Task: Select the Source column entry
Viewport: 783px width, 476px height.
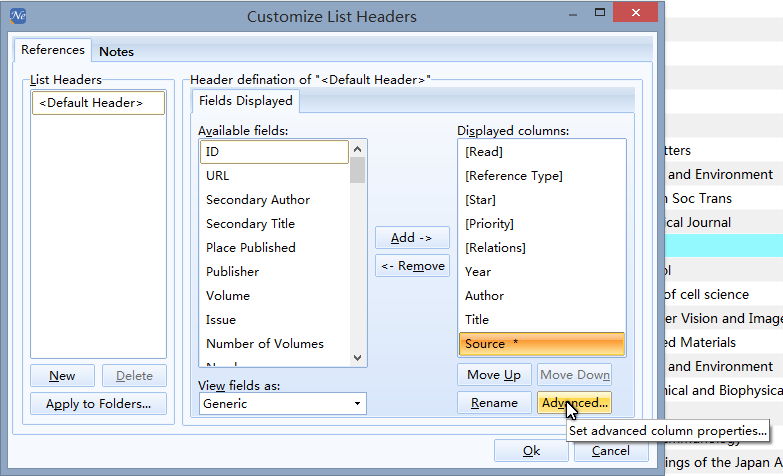Action: [541, 344]
